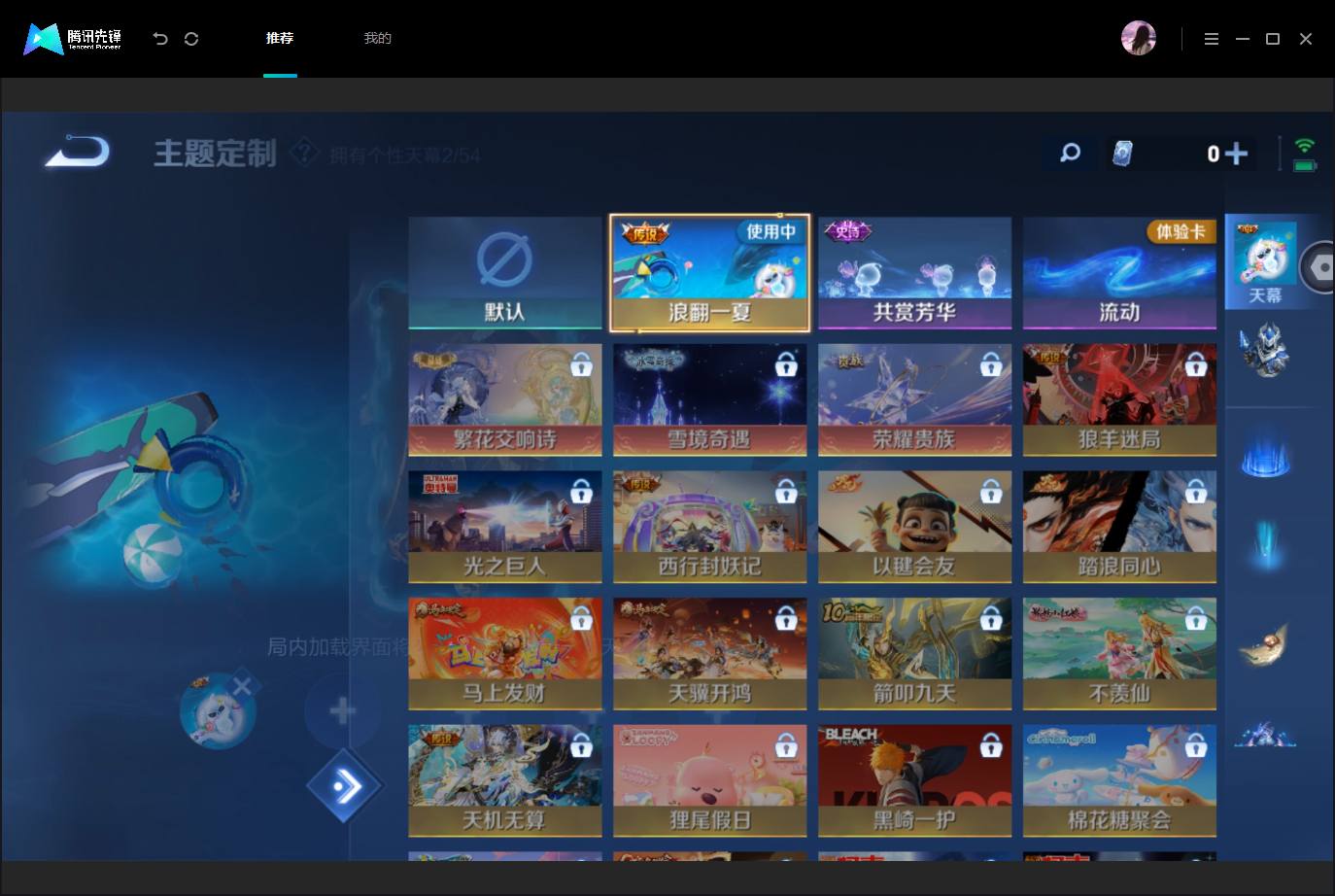1335x896 pixels.
Task: Add currency with the plus button
Action: point(1236,154)
